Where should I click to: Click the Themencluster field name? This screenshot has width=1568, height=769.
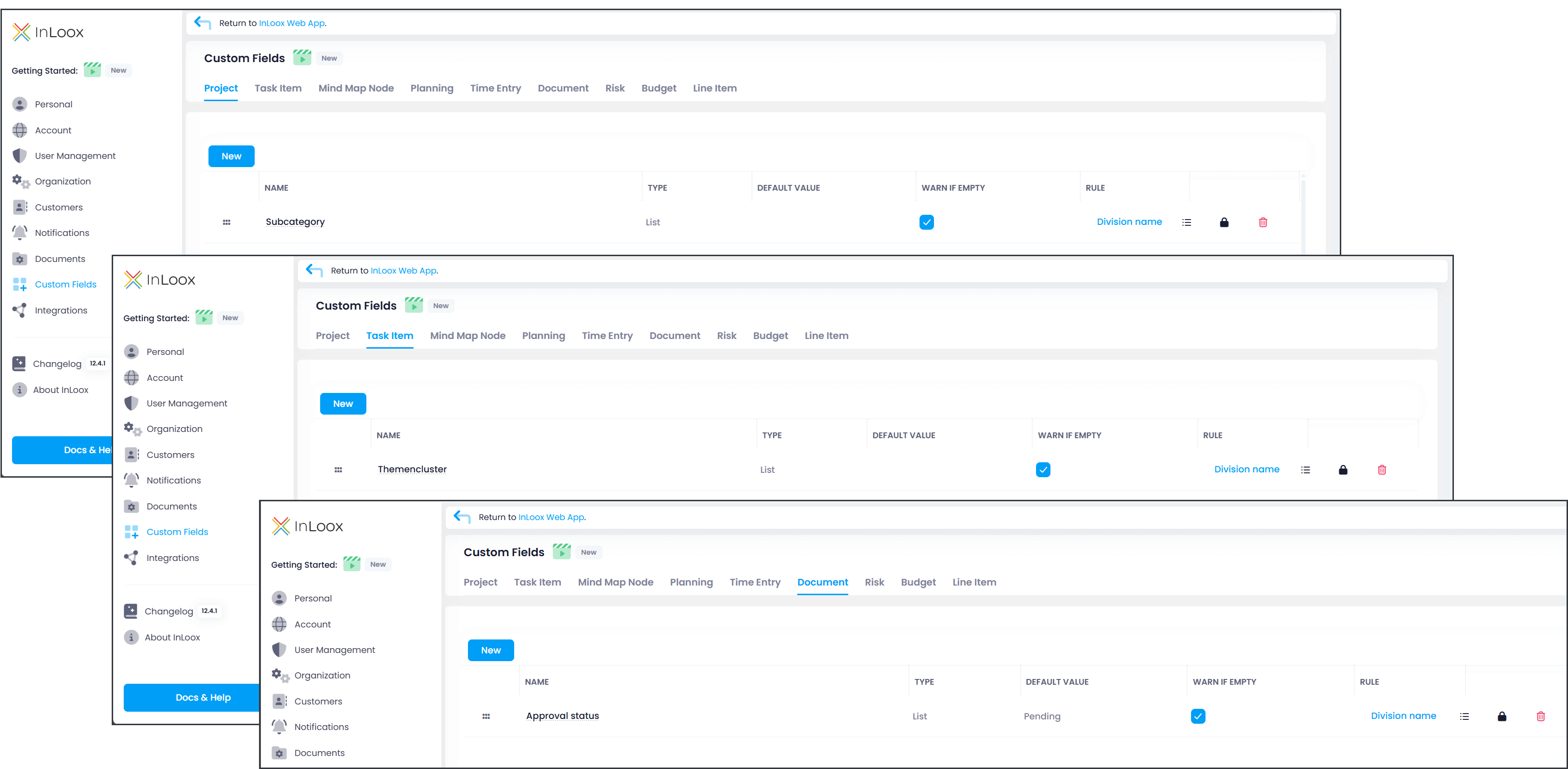(412, 469)
